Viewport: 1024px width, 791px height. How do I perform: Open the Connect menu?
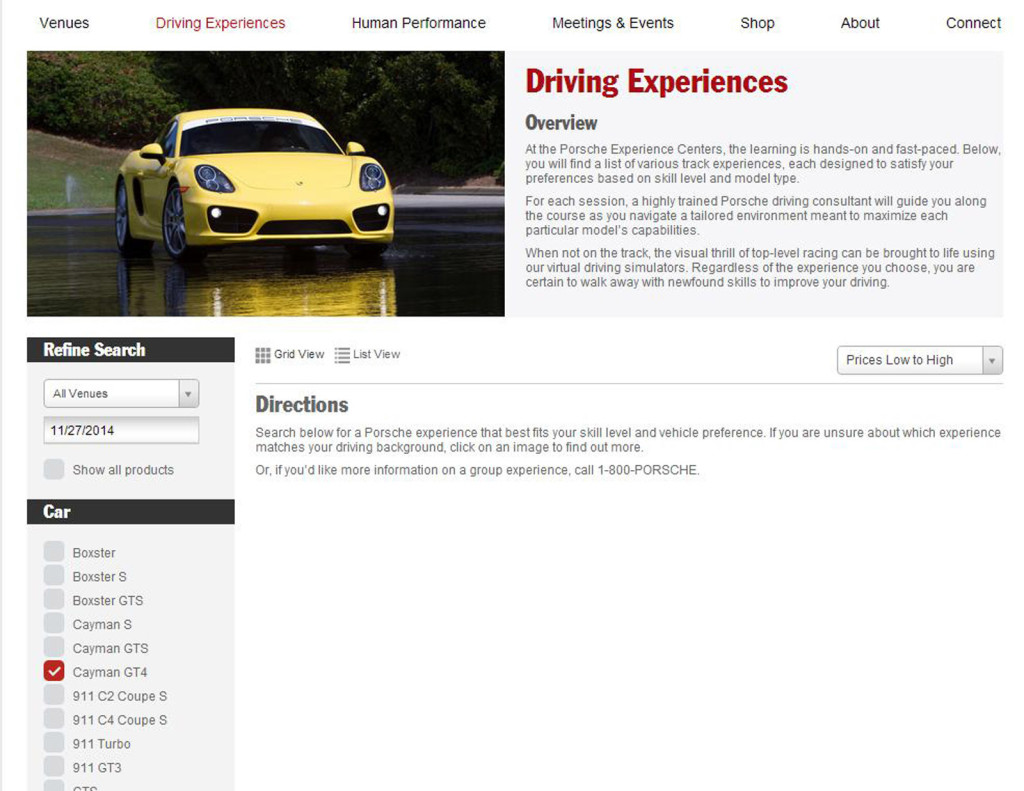pyautogui.click(x=973, y=23)
